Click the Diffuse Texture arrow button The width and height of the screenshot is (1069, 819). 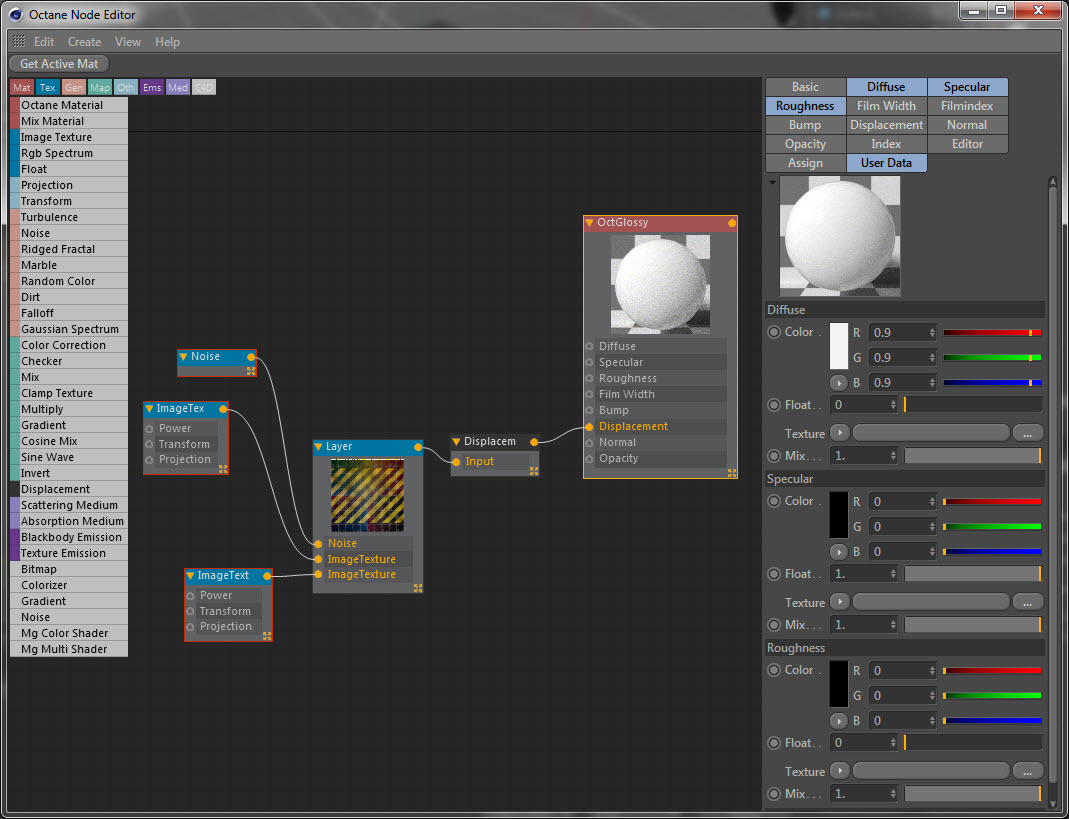click(x=840, y=433)
